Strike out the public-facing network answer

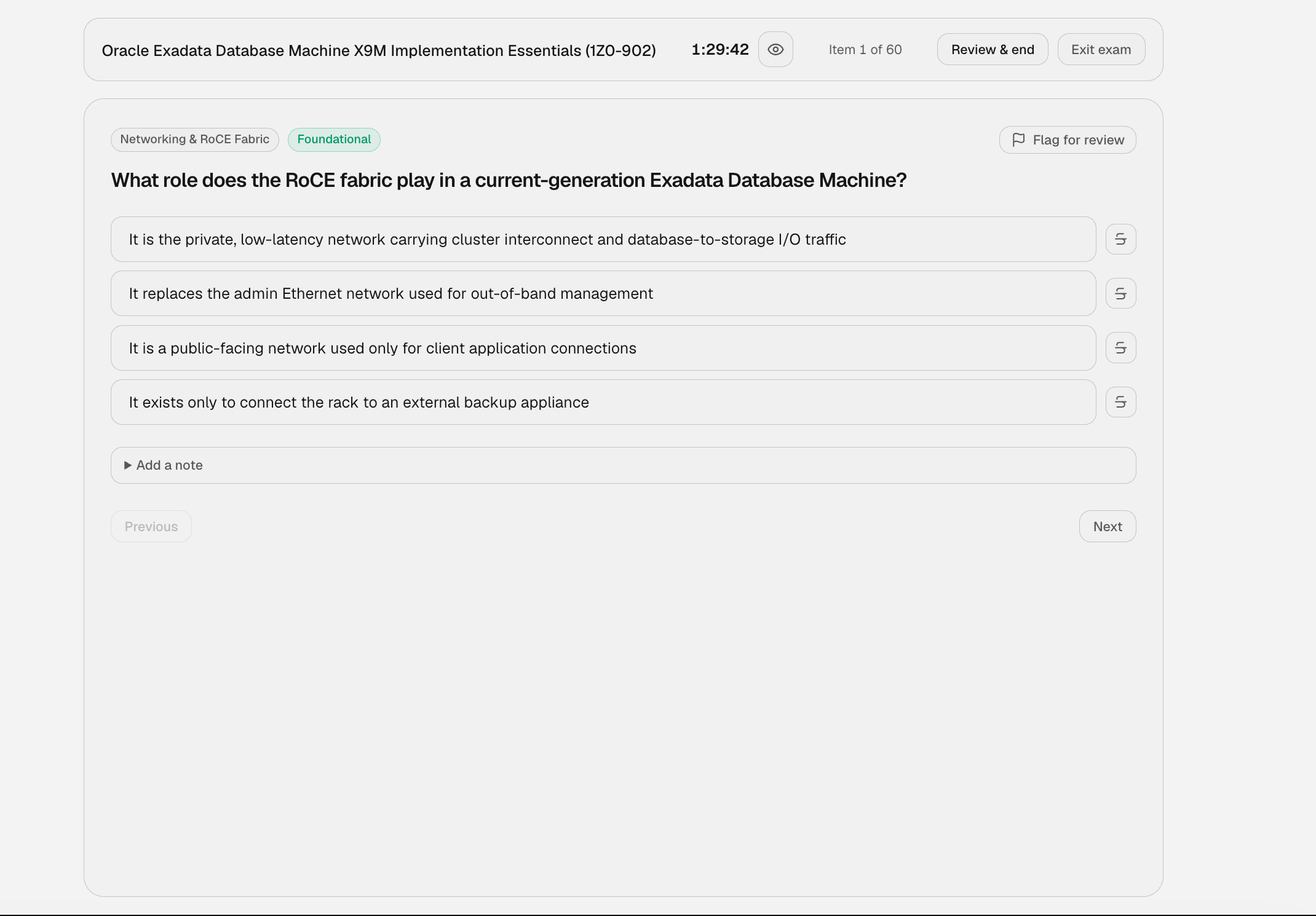point(1120,348)
